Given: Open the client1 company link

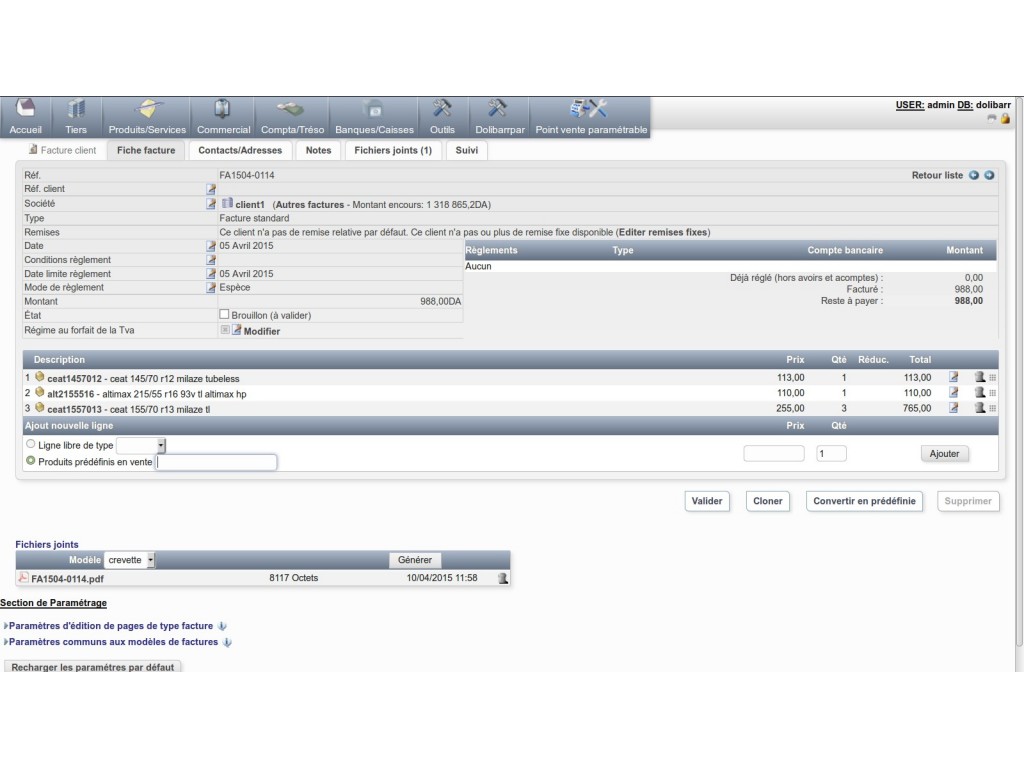Looking at the screenshot, I should (x=249, y=204).
